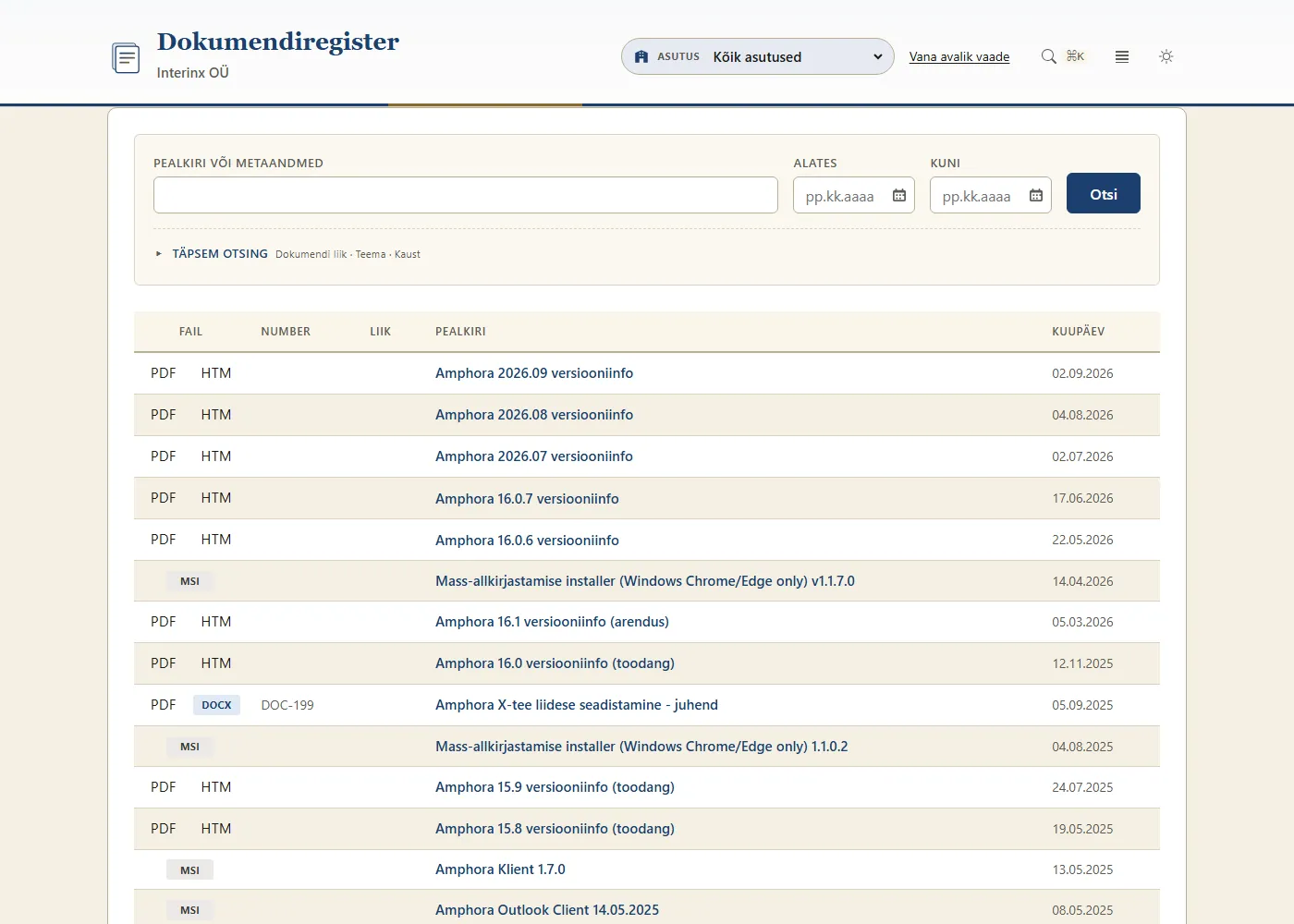The height and width of the screenshot is (924, 1294).
Task: Focus the Kuni date field
Action: pyautogui.click(x=991, y=195)
